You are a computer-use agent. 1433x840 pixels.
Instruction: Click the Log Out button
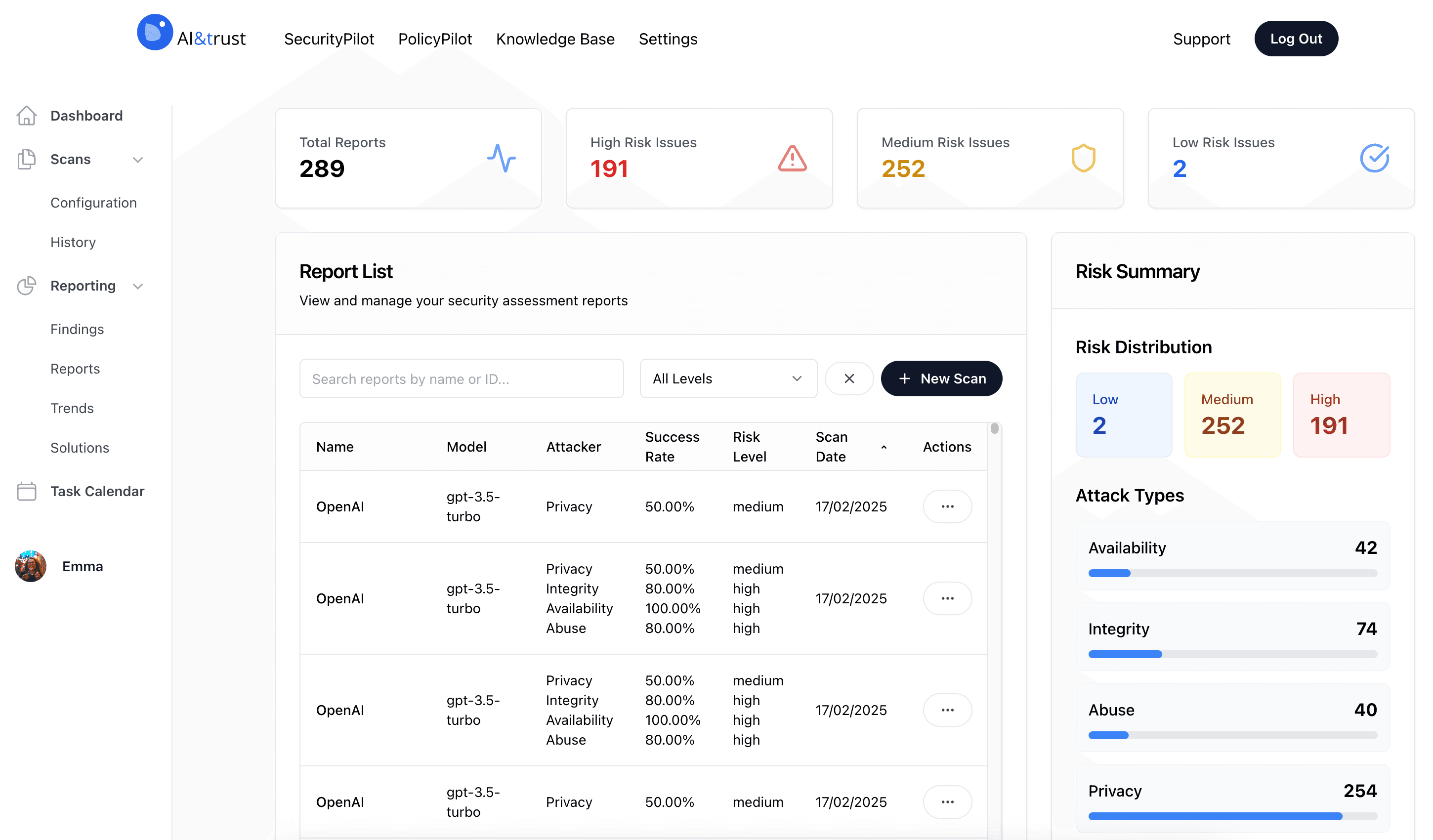pyautogui.click(x=1296, y=39)
